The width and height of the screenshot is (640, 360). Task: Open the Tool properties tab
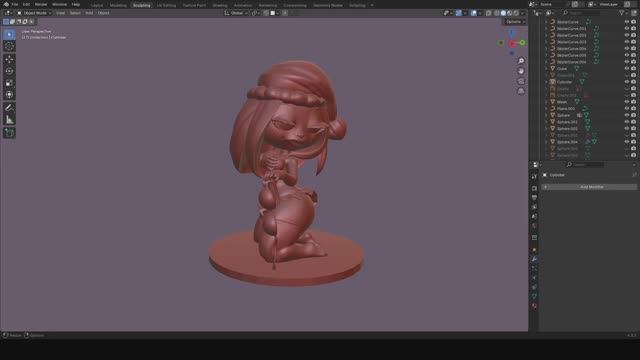click(x=534, y=176)
